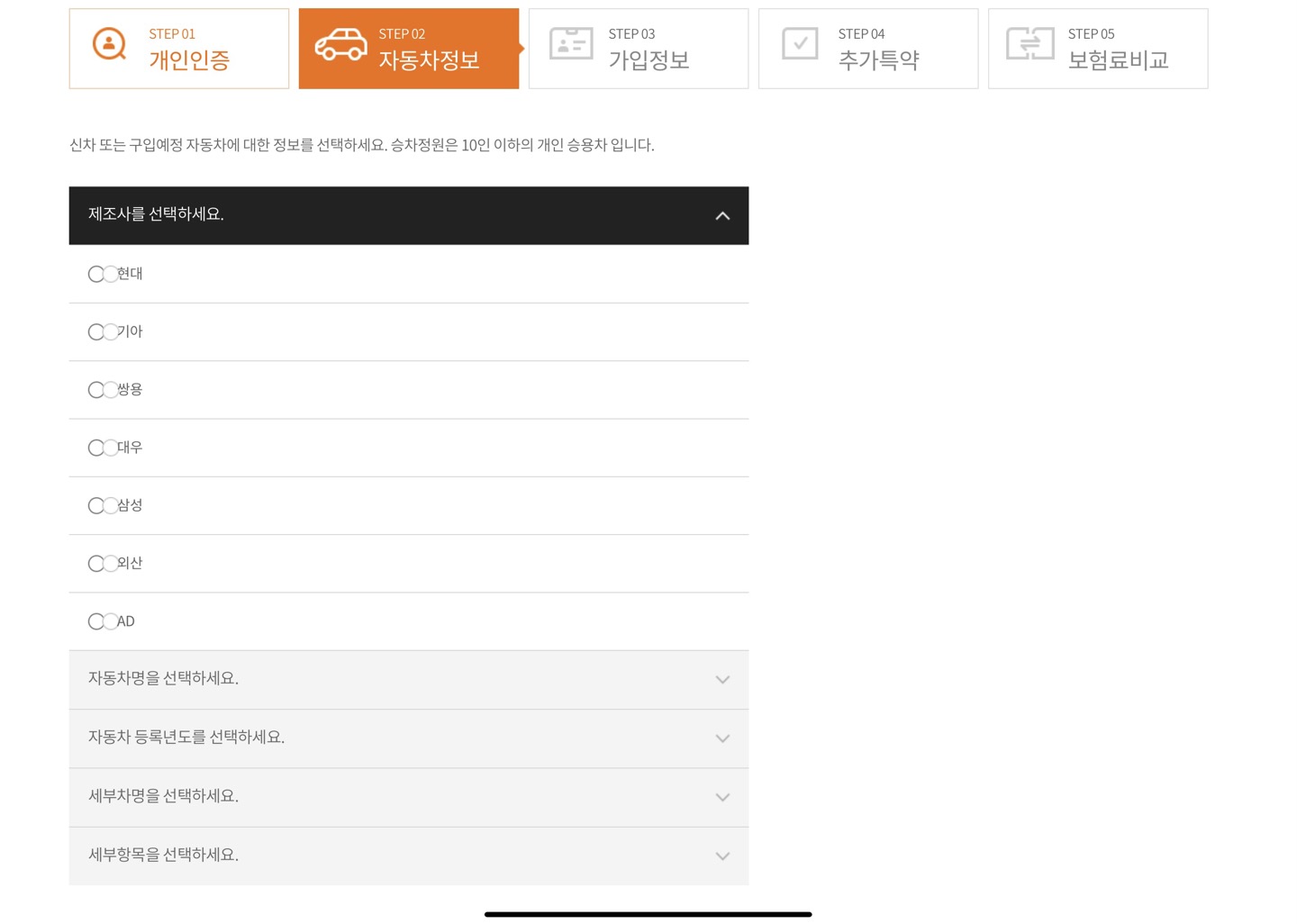Screen dimensions: 1297x924
Task: Click the compare arrows icon in STEP 05
Action: 1030,44
